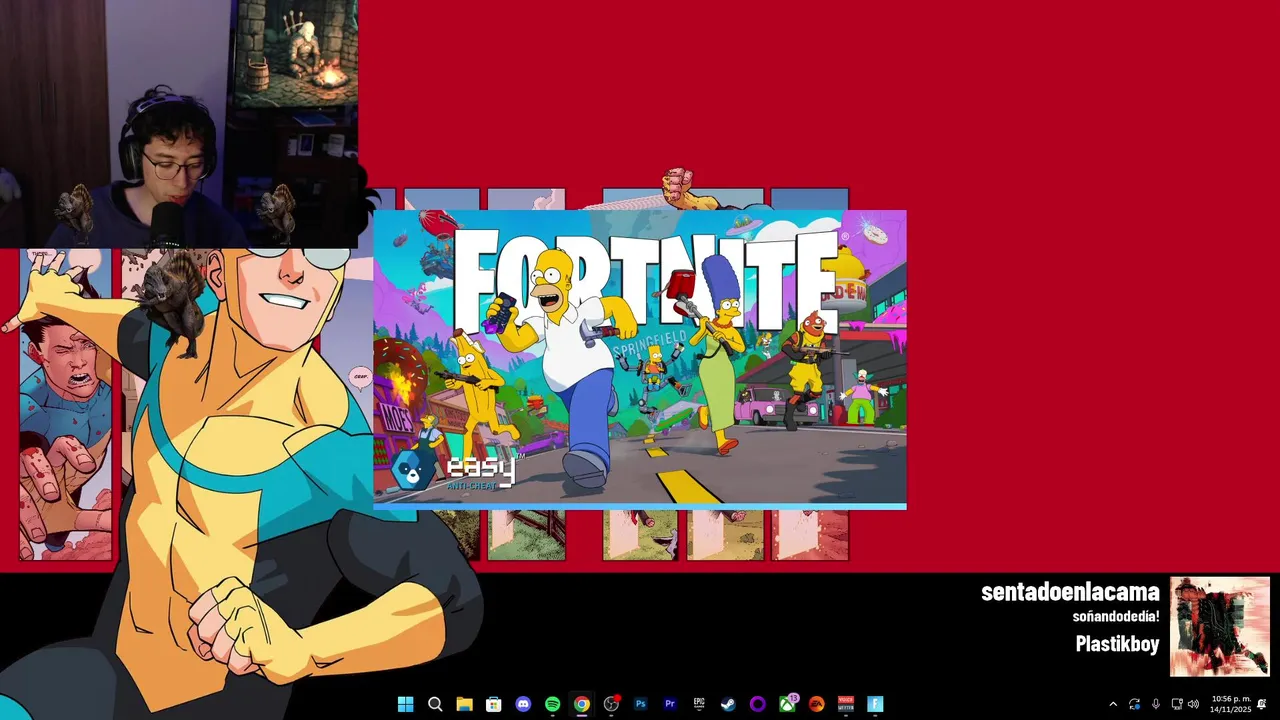Click the Fortnite Simpsons splash screen
Image resolution: width=1280 pixels, height=720 pixels.
640,360
